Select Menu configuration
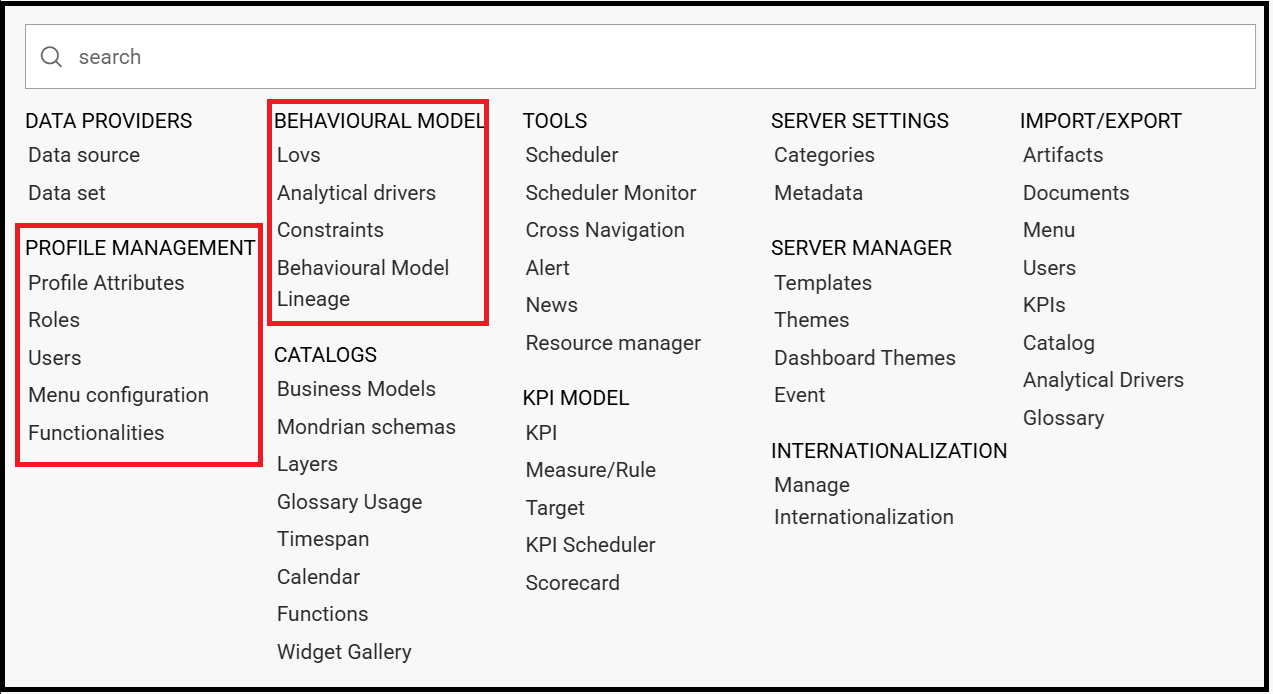 point(118,395)
